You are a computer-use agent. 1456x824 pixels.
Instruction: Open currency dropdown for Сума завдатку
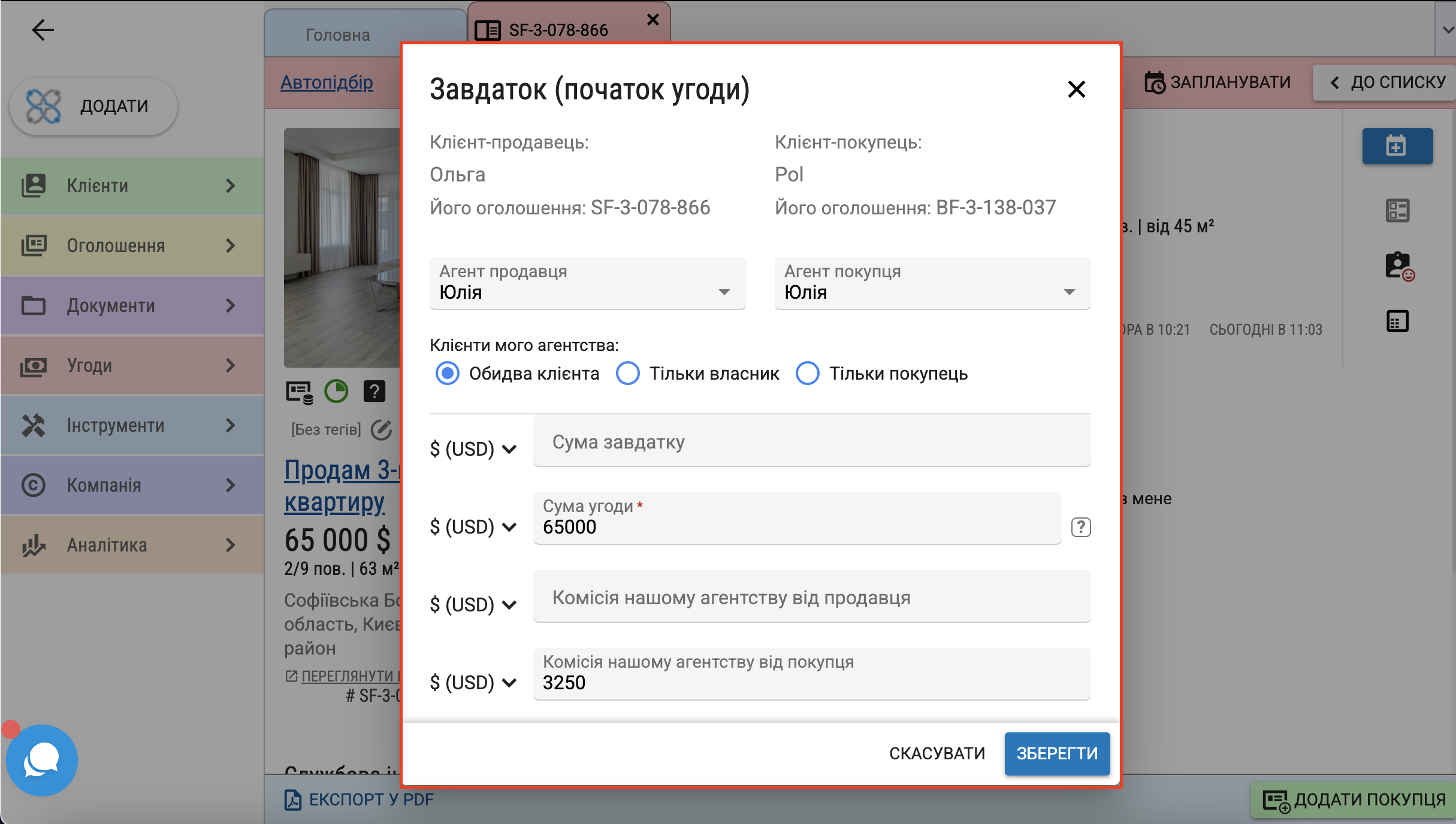(473, 449)
